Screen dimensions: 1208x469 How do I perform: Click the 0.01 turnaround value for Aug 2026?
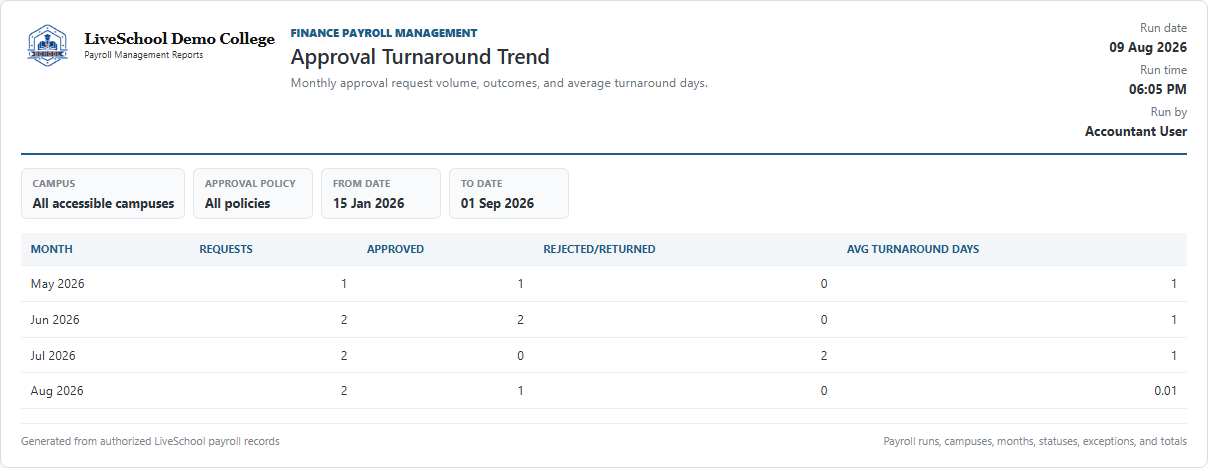coord(1166,391)
